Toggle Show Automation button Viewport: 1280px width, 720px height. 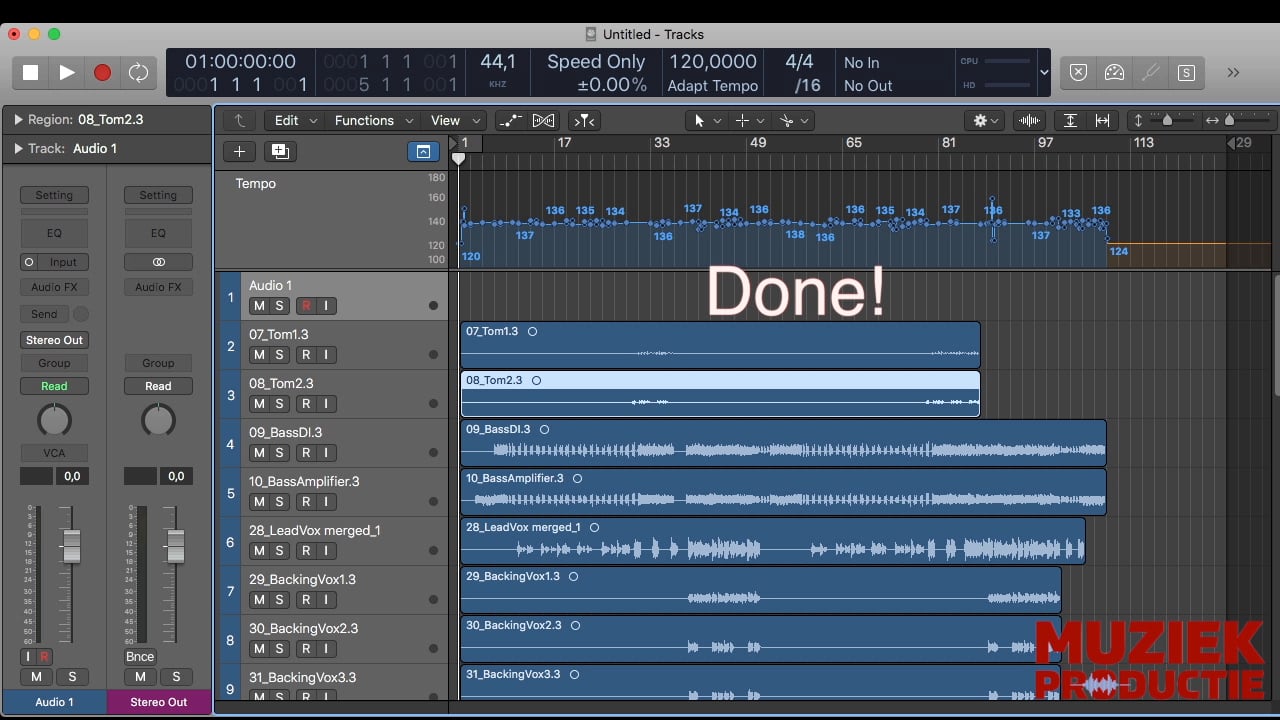pos(510,120)
